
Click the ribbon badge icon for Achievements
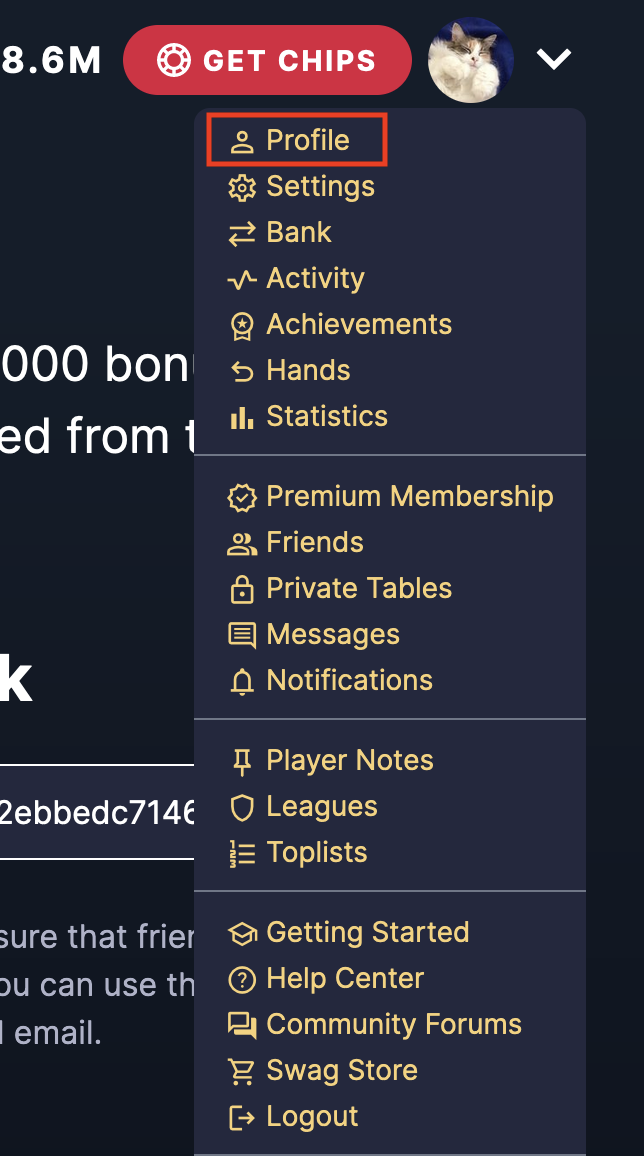(x=242, y=326)
